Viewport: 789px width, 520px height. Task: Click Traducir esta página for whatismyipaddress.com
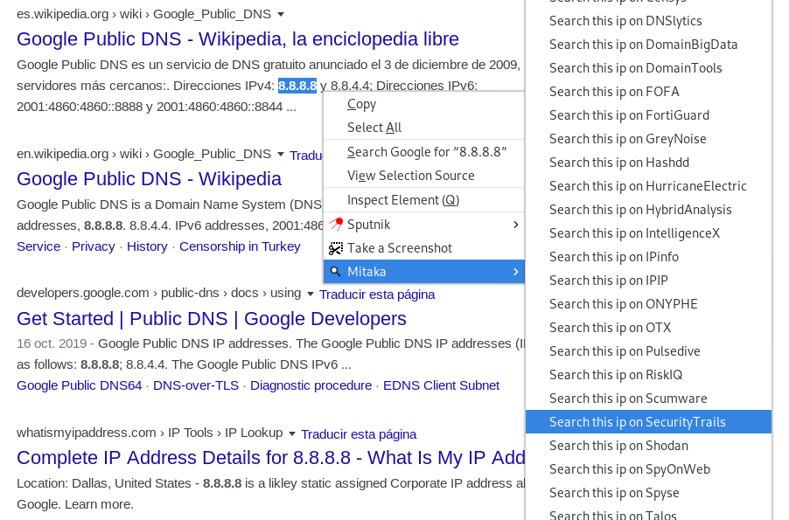[x=359, y=434]
